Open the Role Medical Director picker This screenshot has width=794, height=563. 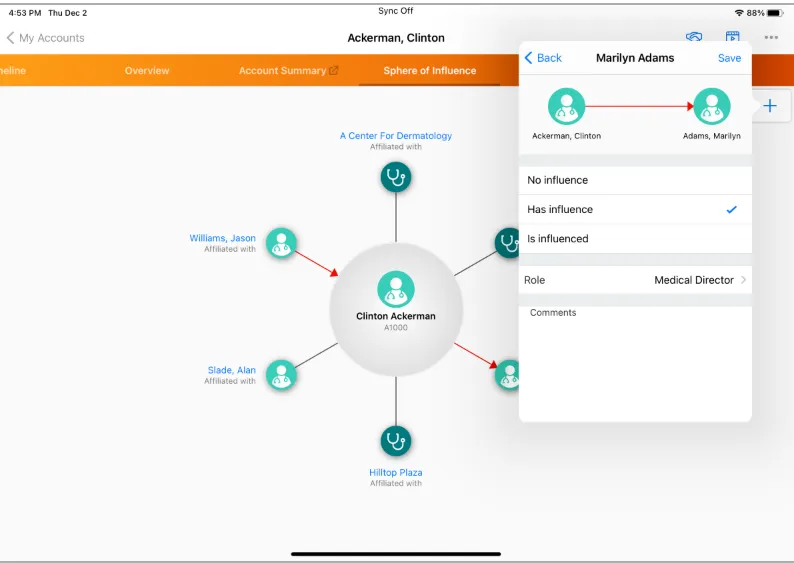[x=635, y=280]
